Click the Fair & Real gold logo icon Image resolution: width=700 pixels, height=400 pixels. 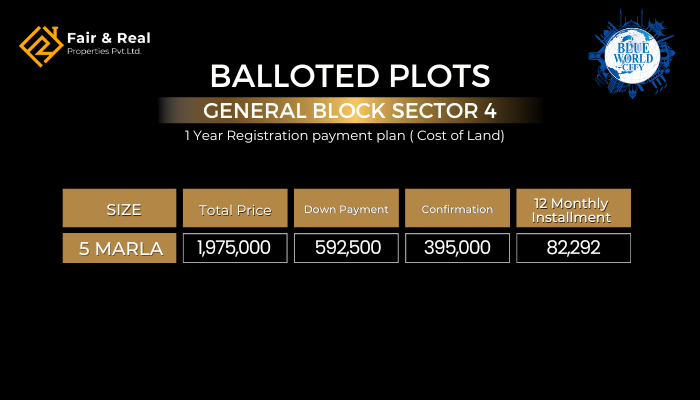click(x=39, y=45)
